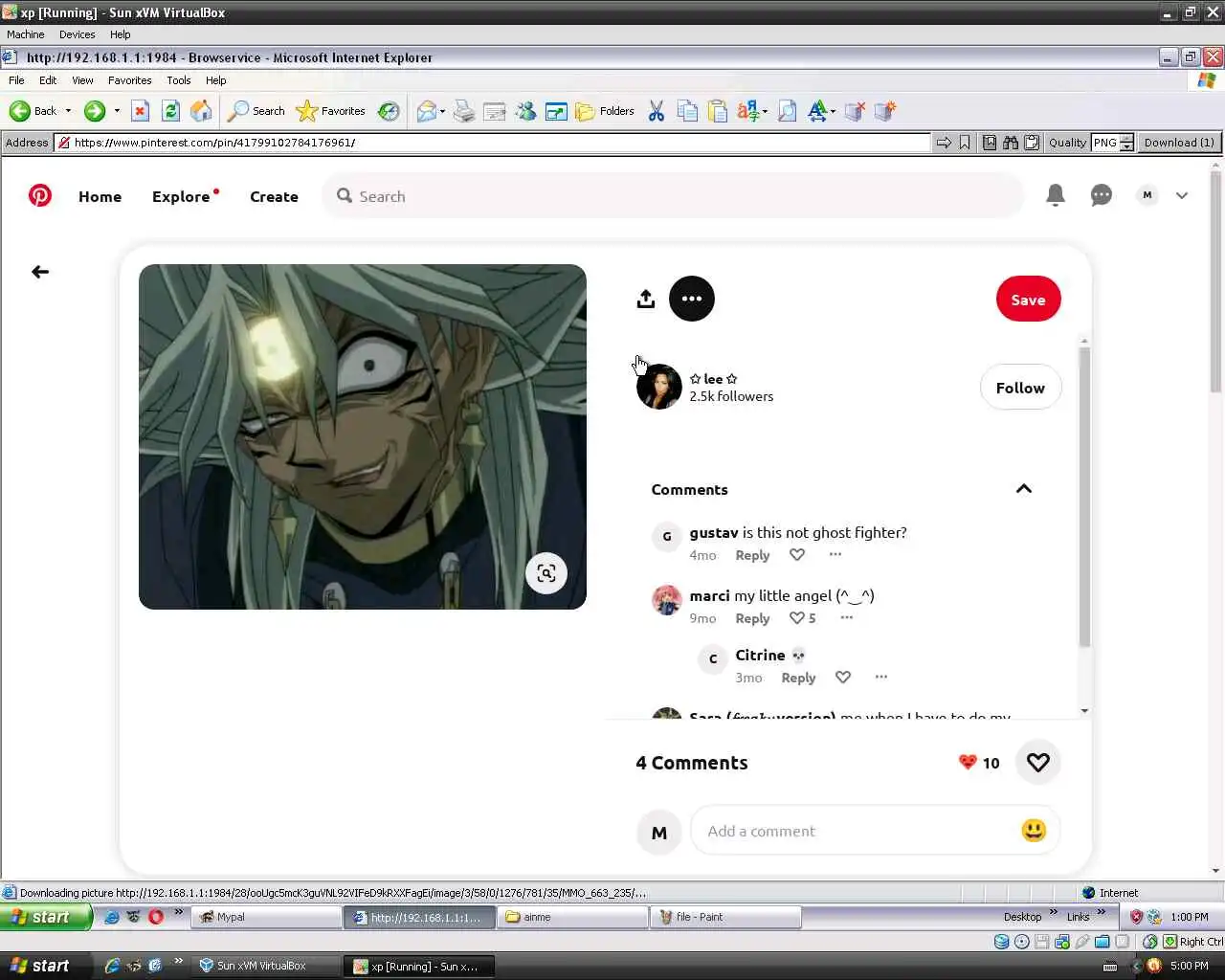Open the File menu in Internet Explorer
Image resolution: width=1225 pixels, height=980 pixels.
(16, 80)
